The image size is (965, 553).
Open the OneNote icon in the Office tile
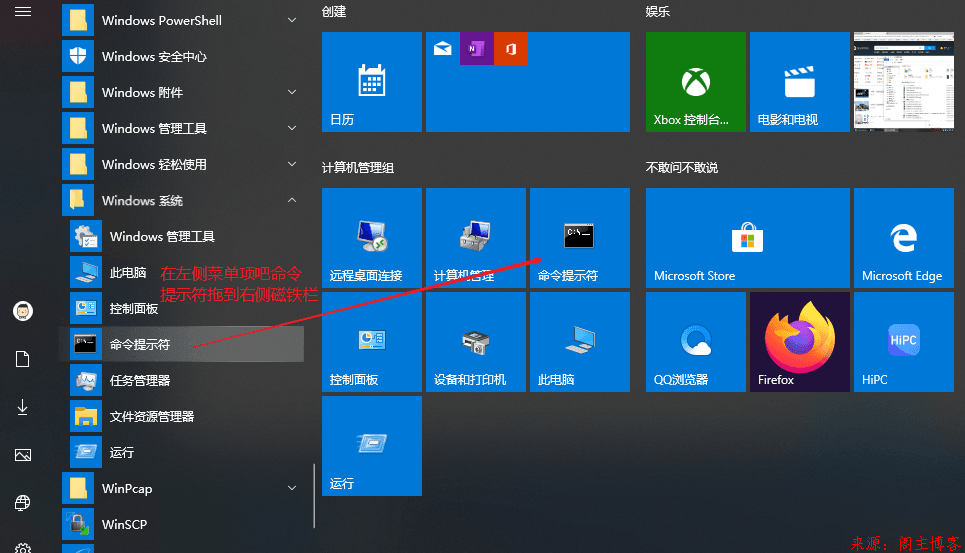(476, 49)
